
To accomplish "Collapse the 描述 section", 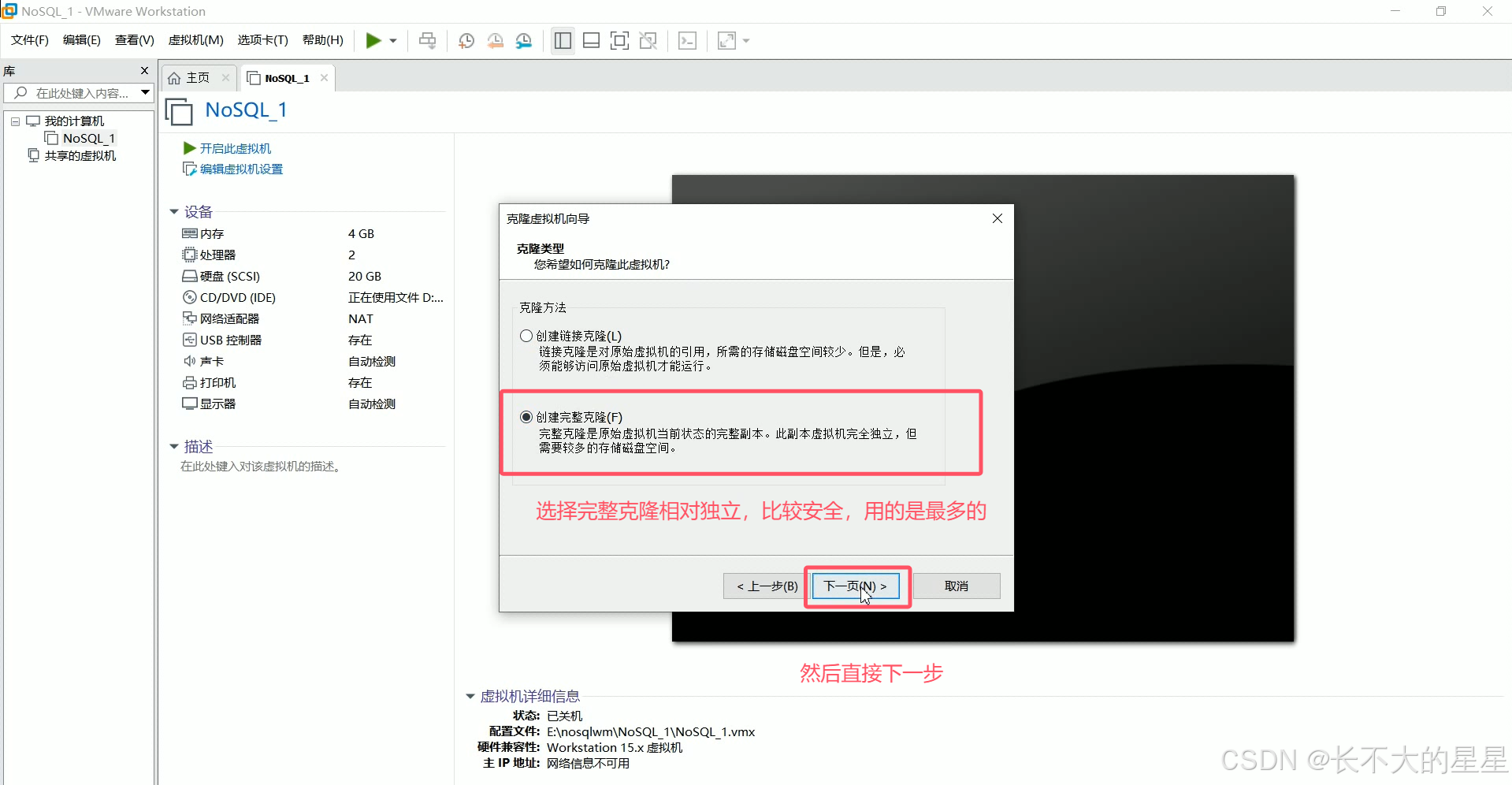I will click(x=174, y=447).
